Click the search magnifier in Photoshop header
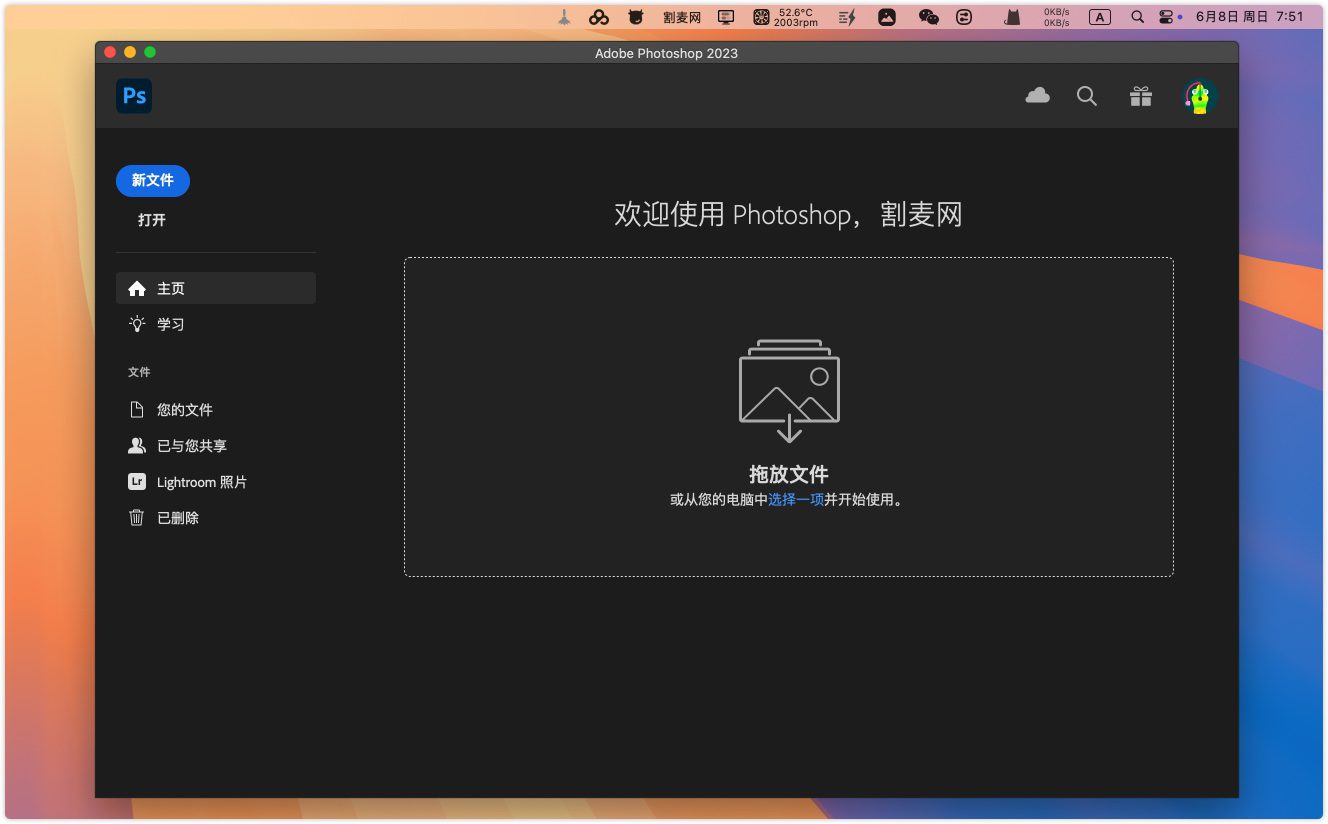This screenshot has height=824, width=1328. pos(1087,96)
